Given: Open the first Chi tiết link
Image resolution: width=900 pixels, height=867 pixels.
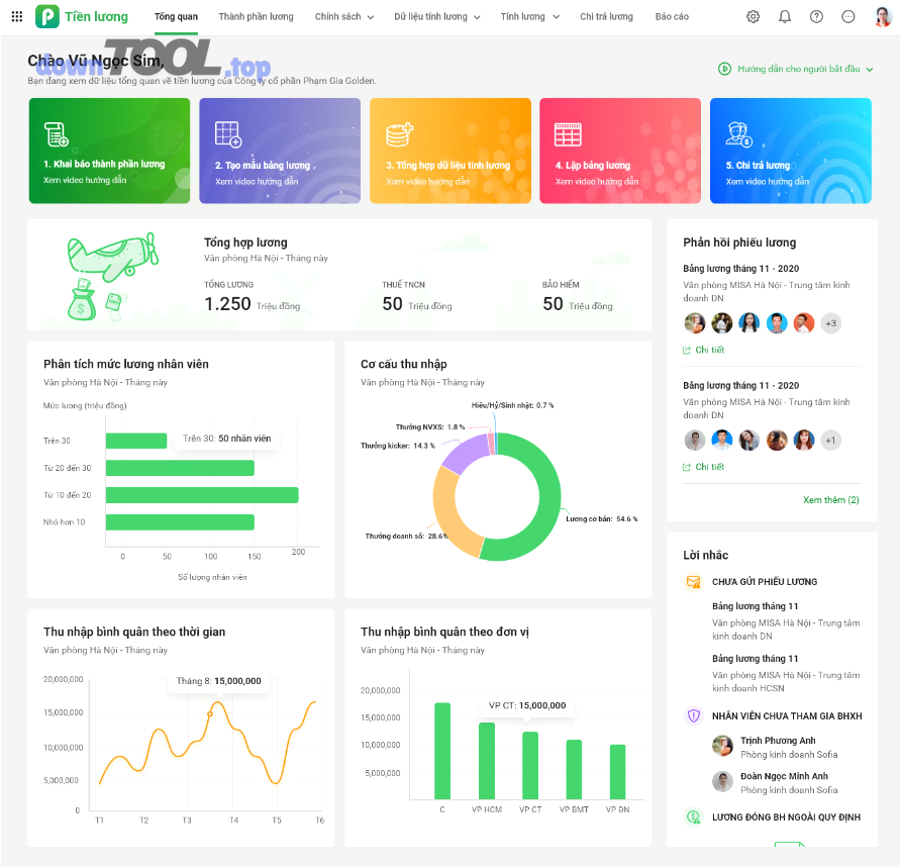Looking at the screenshot, I should (709, 350).
